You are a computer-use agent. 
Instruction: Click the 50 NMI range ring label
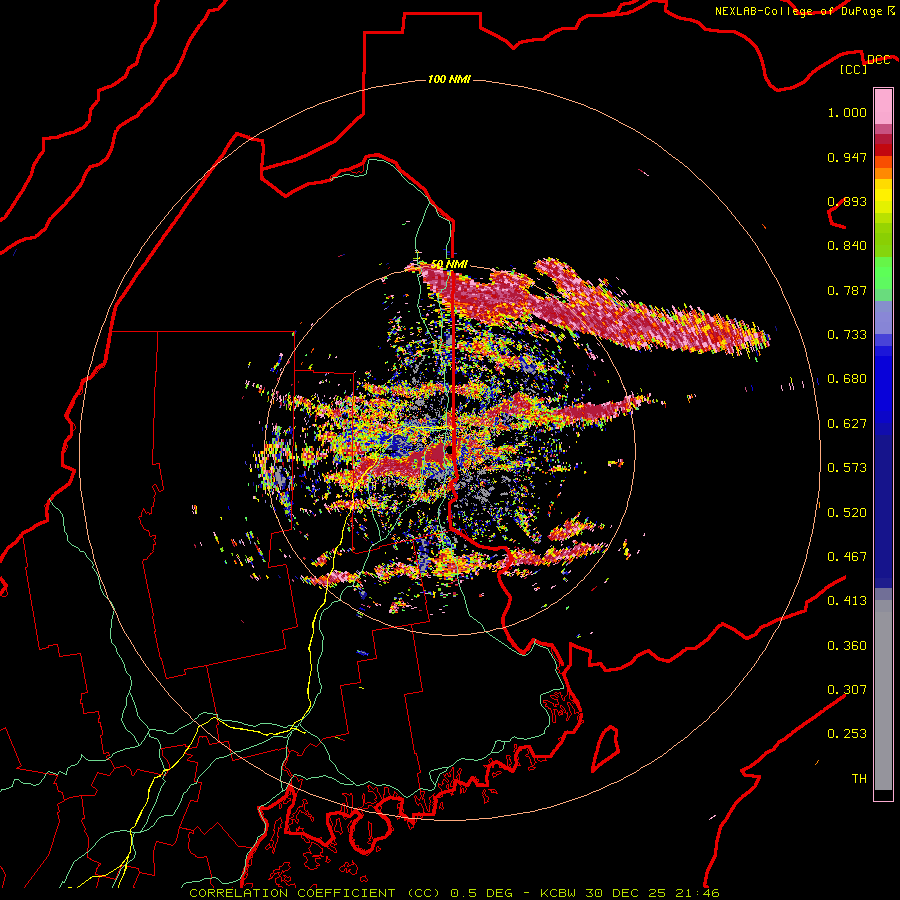coord(449,265)
